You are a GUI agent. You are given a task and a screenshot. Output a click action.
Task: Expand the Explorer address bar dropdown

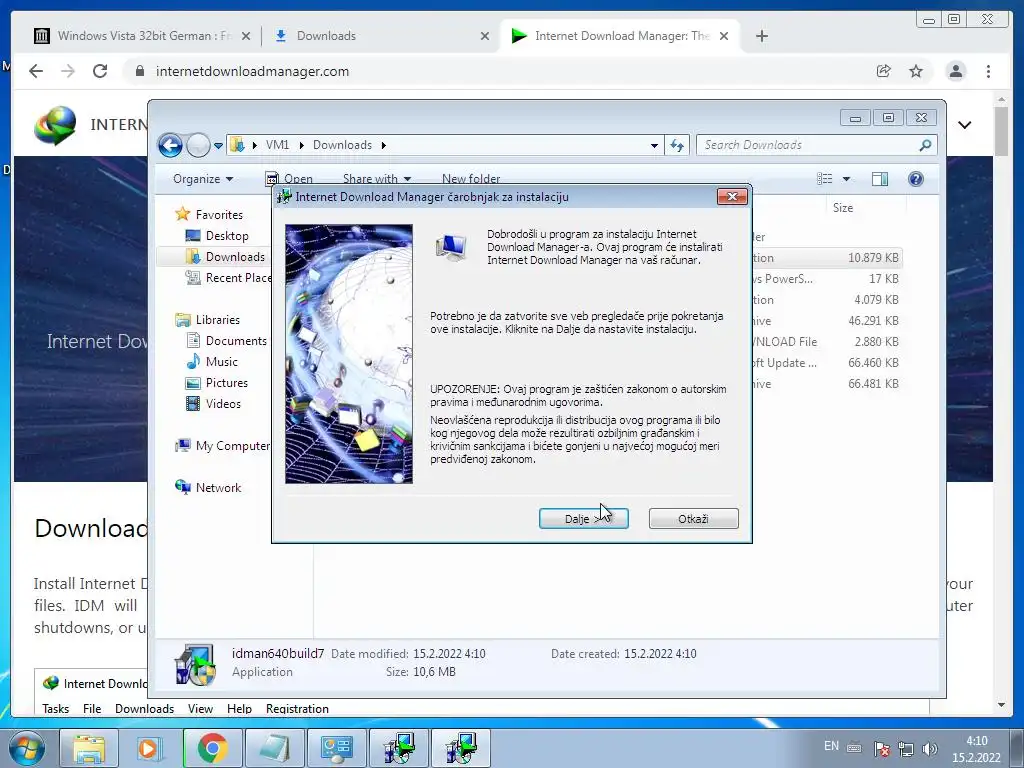[x=654, y=146]
